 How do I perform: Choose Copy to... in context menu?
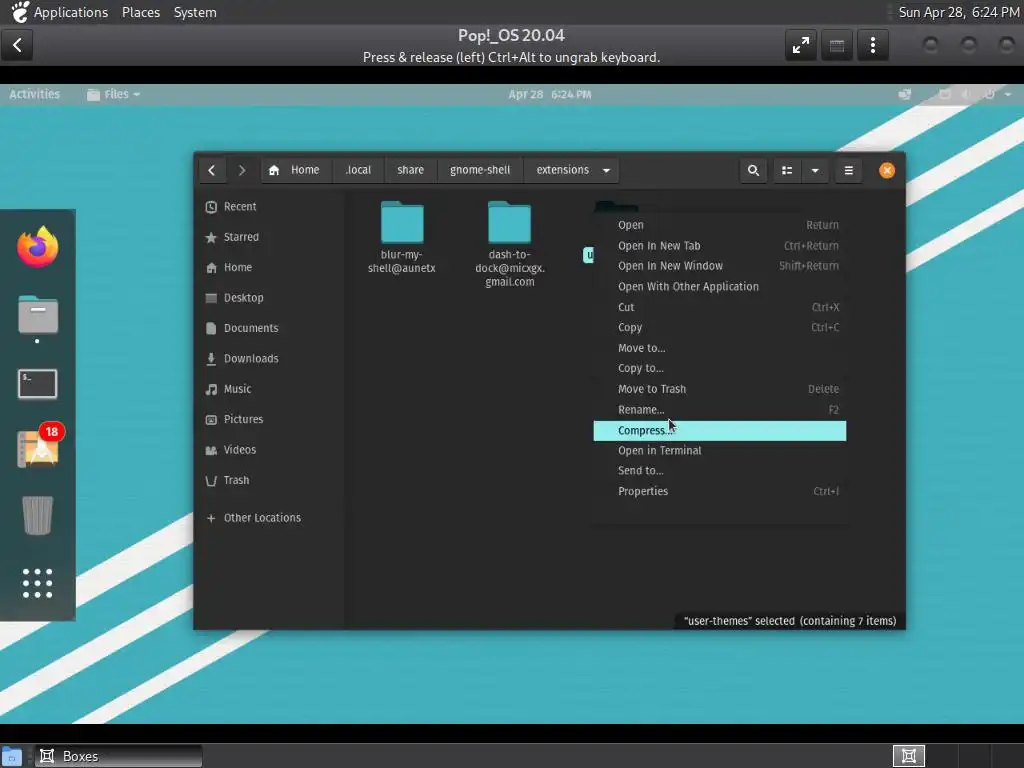(x=720, y=369)
